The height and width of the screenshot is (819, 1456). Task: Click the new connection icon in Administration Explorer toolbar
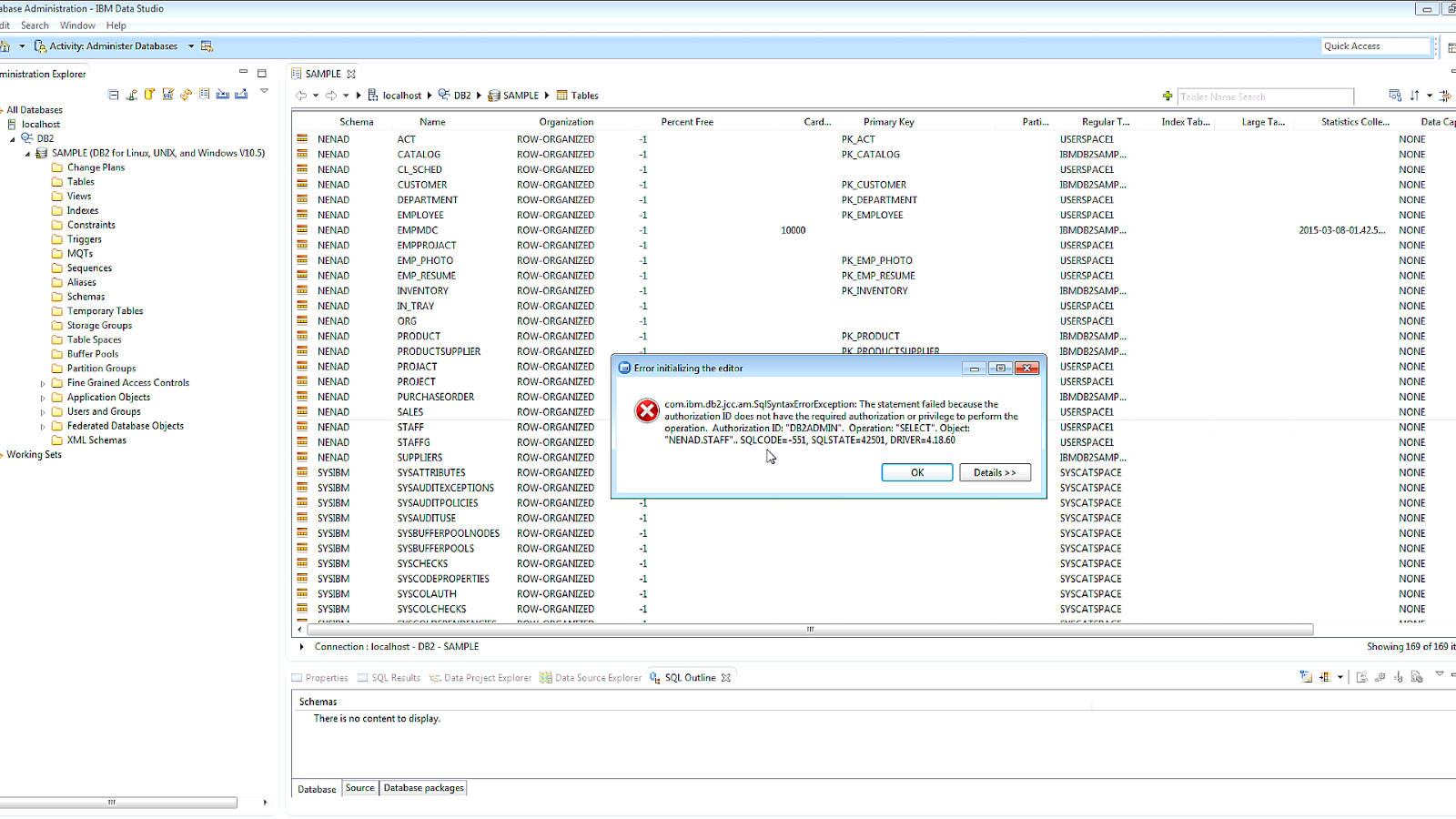tap(132, 95)
